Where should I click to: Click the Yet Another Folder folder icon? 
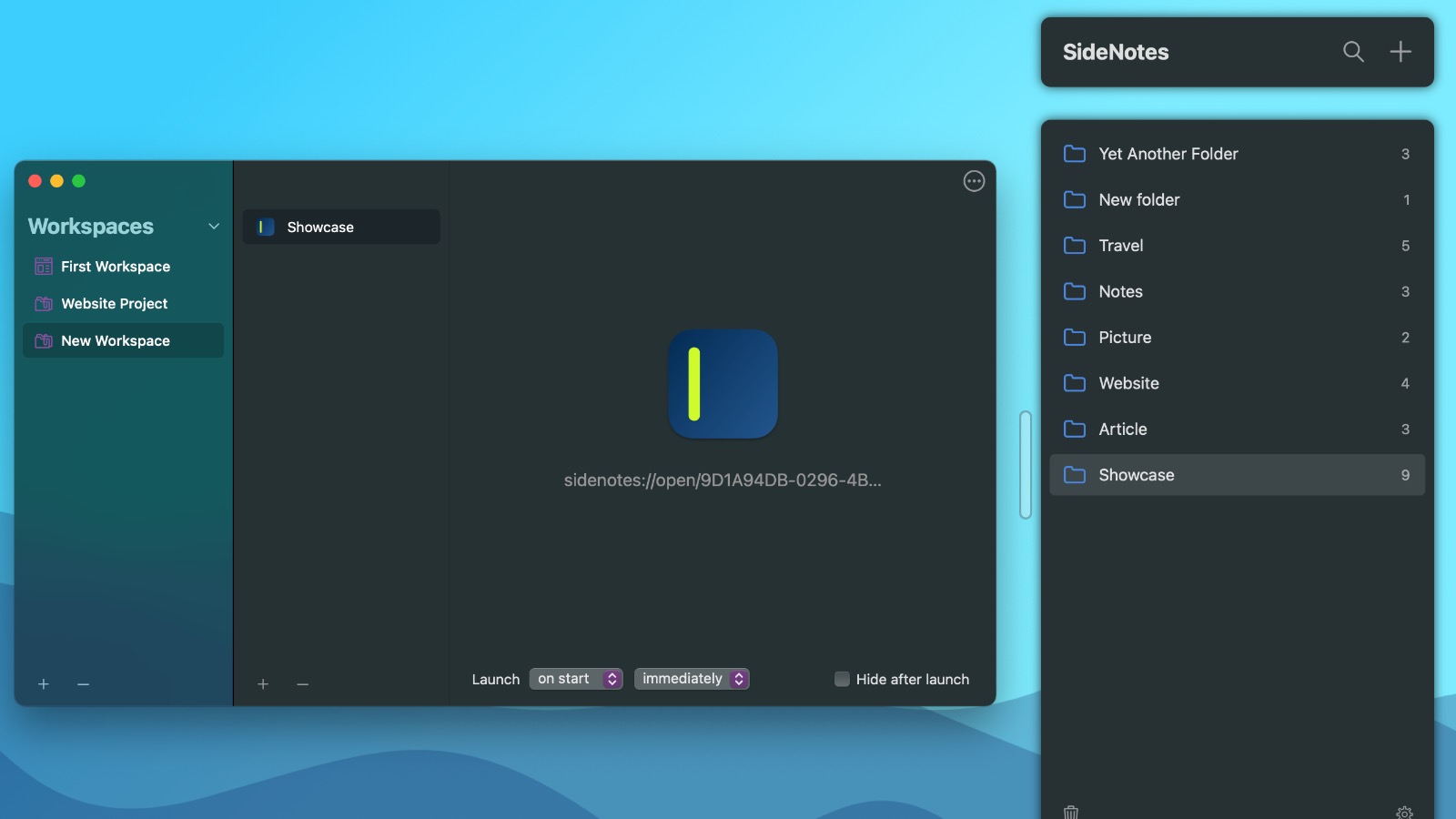tap(1075, 154)
